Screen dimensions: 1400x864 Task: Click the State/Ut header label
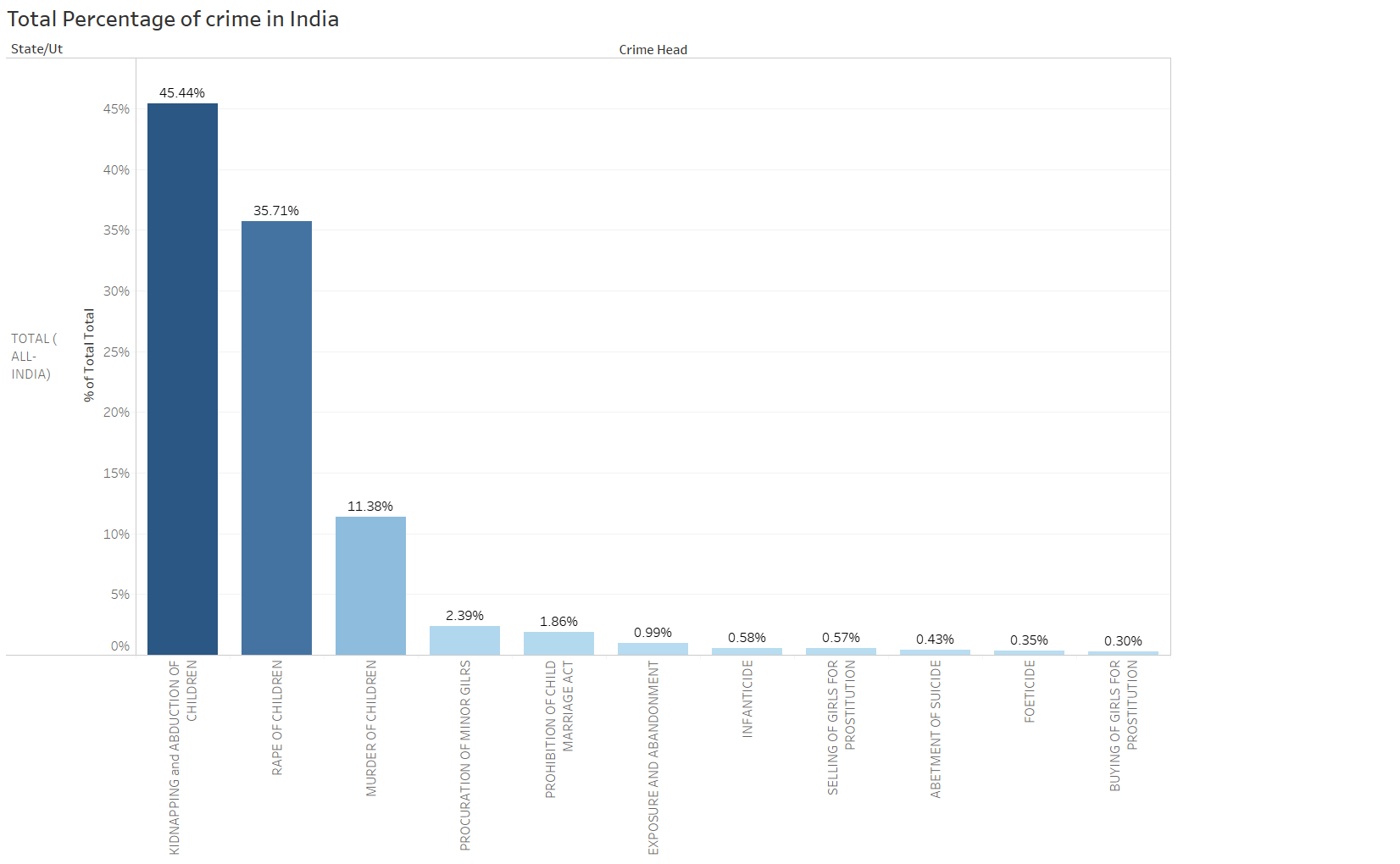click(x=36, y=49)
